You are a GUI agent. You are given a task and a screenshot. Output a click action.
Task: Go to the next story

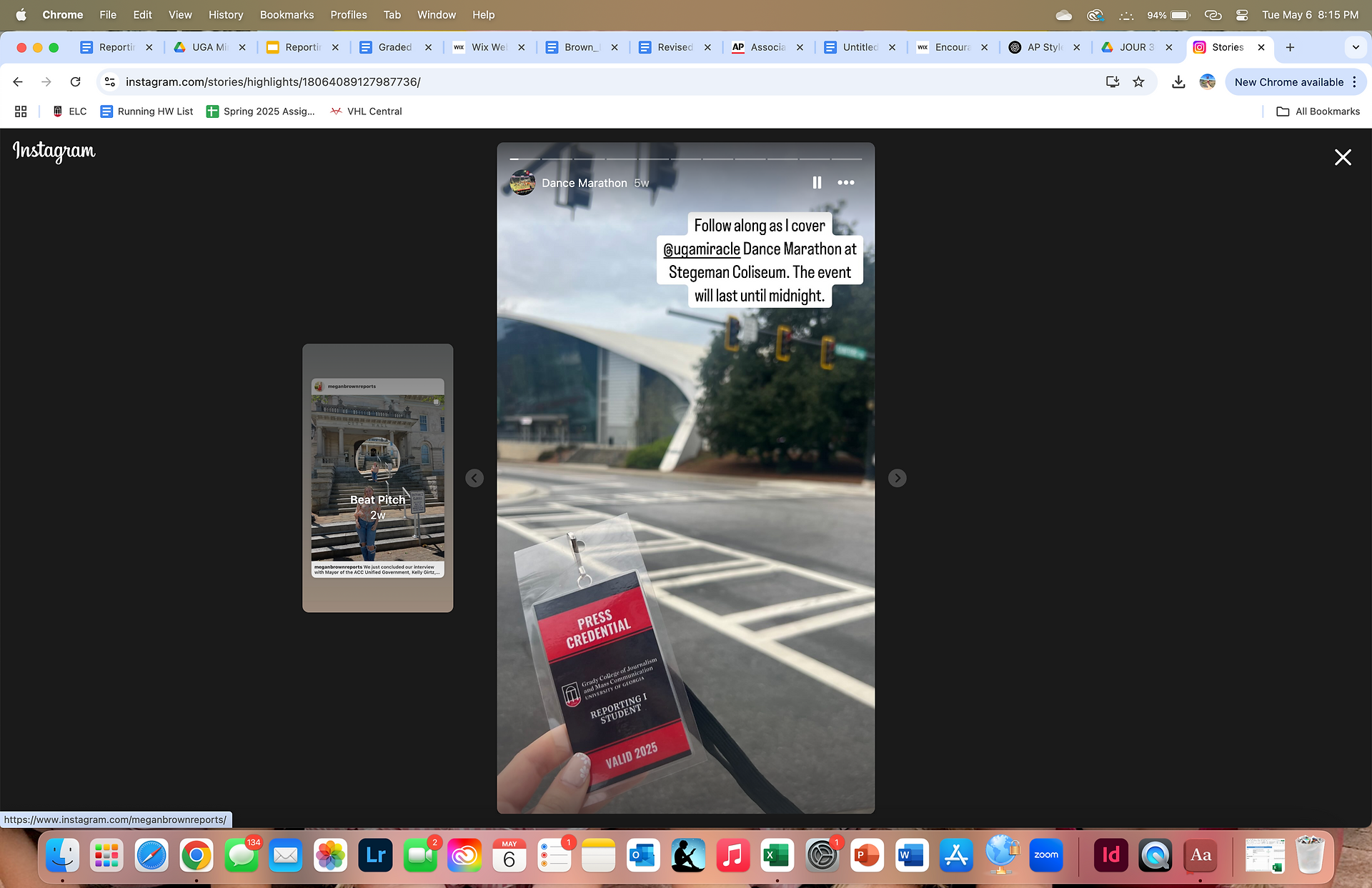point(897,478)
